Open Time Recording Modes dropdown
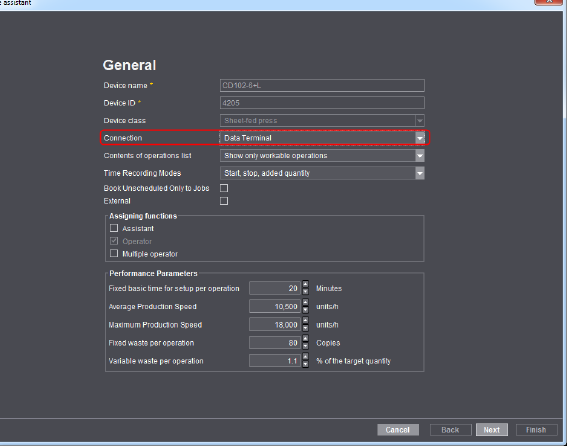Image resolution: width=569 pixels, height=448 pixels. [x=420, y=173]
